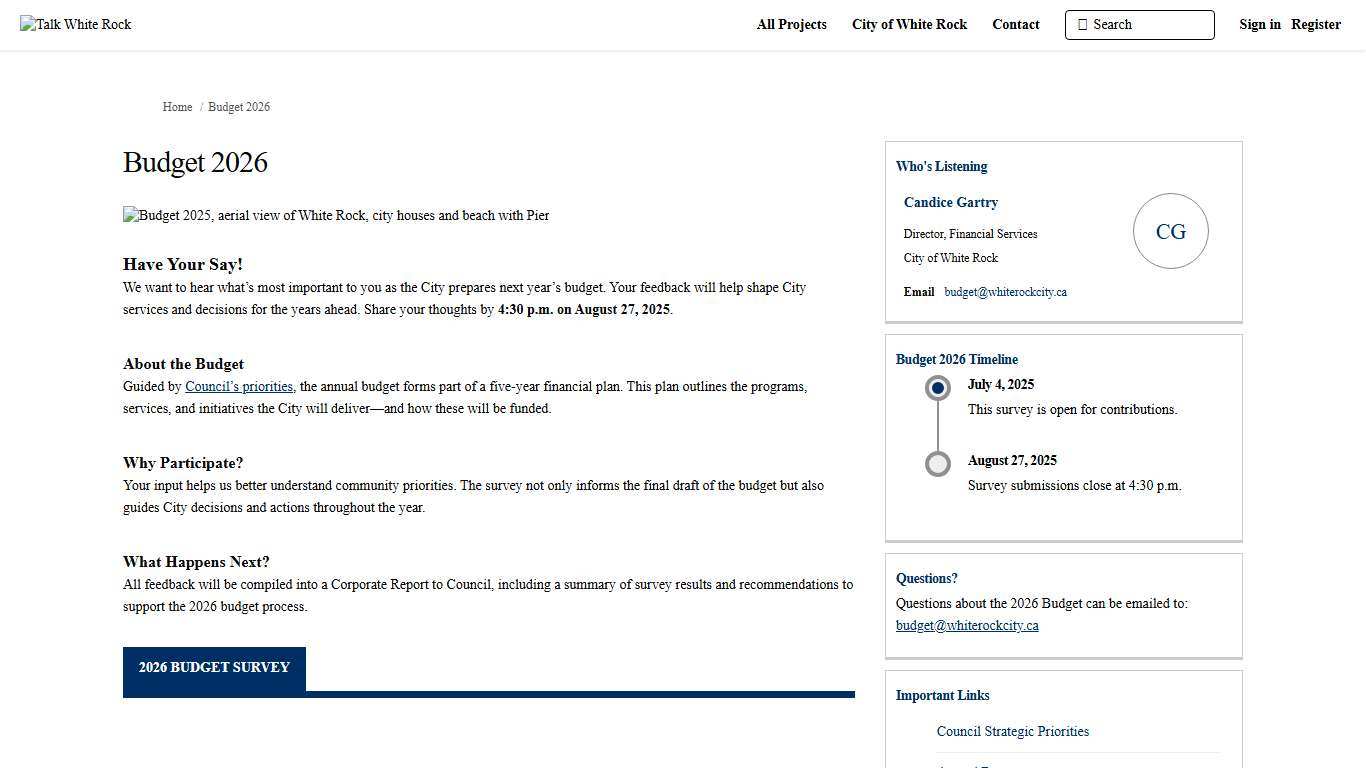This screenshot has width=1366, height=768.
Task: Click the search magnifier icon
Action: [x=1082, y=25]
